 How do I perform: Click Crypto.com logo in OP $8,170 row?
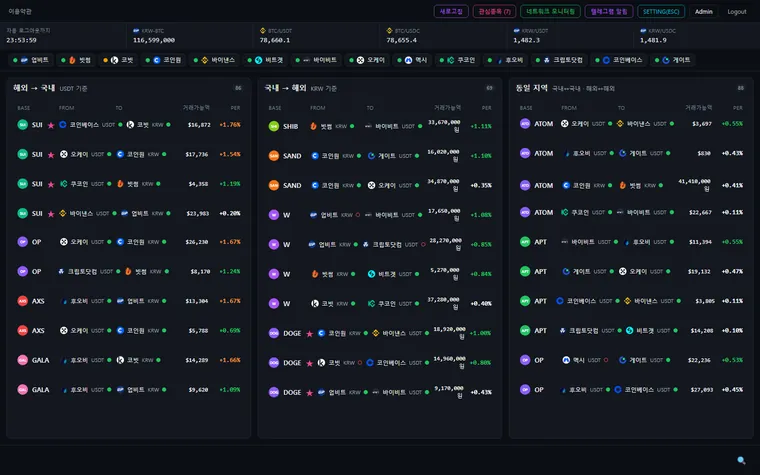point(61,271)
